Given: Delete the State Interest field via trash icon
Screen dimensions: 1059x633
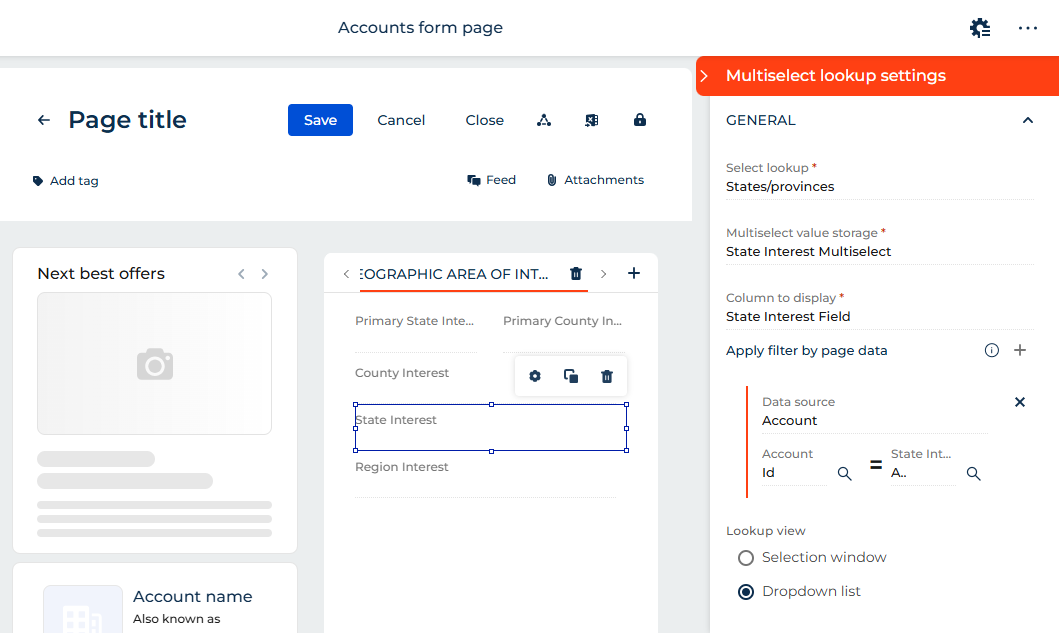Looking at the screenshot, I should tap(606, 376).
